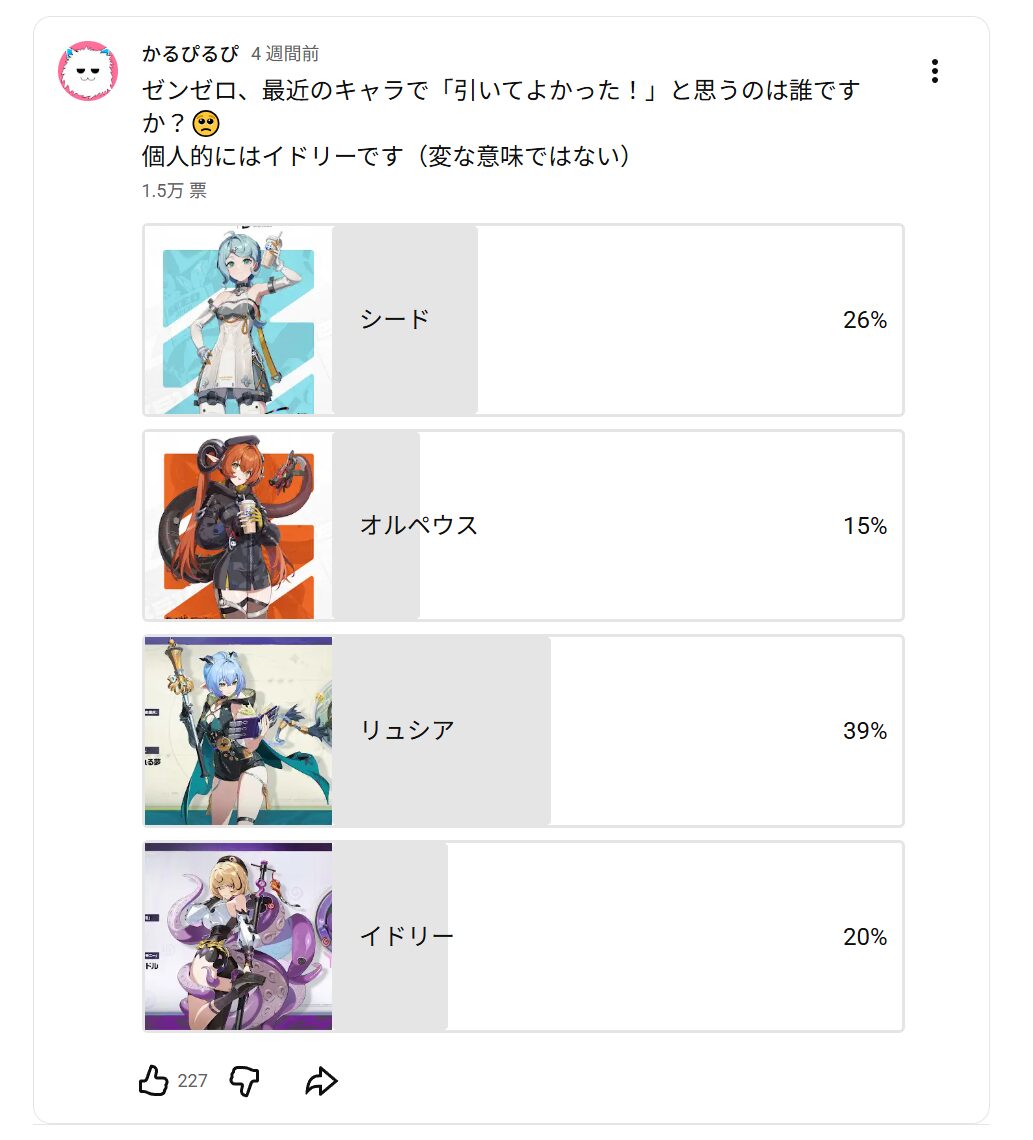The image size is (1033, 1140).
Task: Click the かるぴるぴ channel avatar
Action: coord(88,72)
